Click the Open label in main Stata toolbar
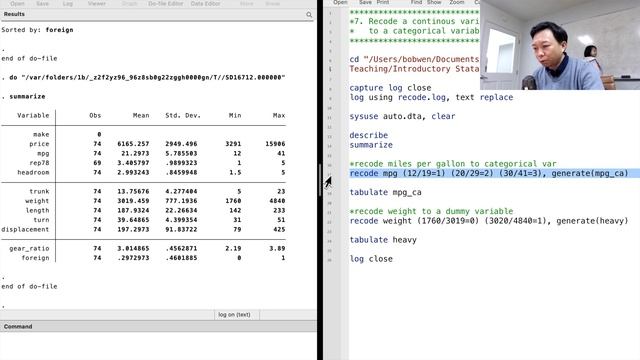 pos(17,3)
